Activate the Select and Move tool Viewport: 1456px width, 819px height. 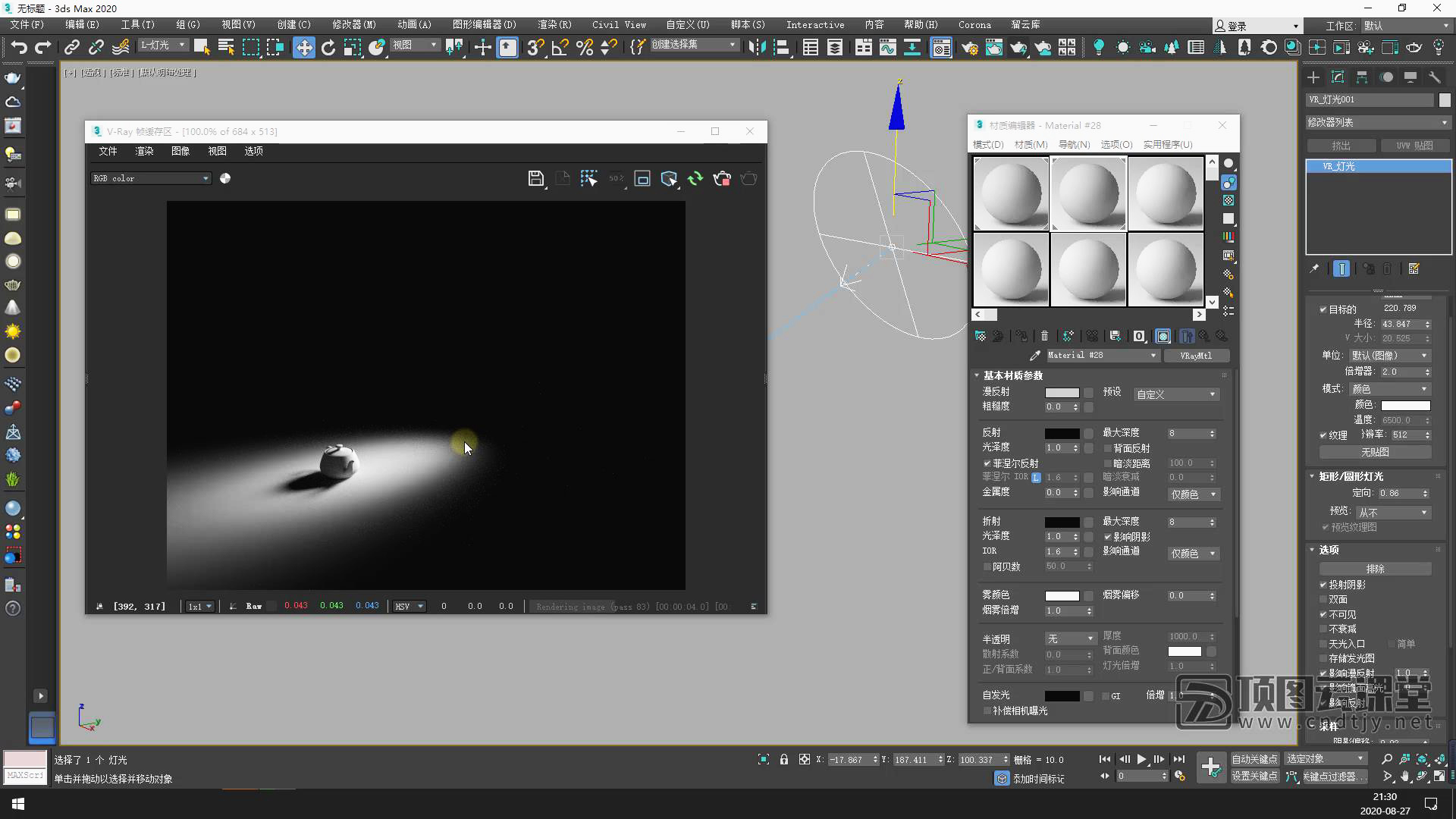click(303, 48)
